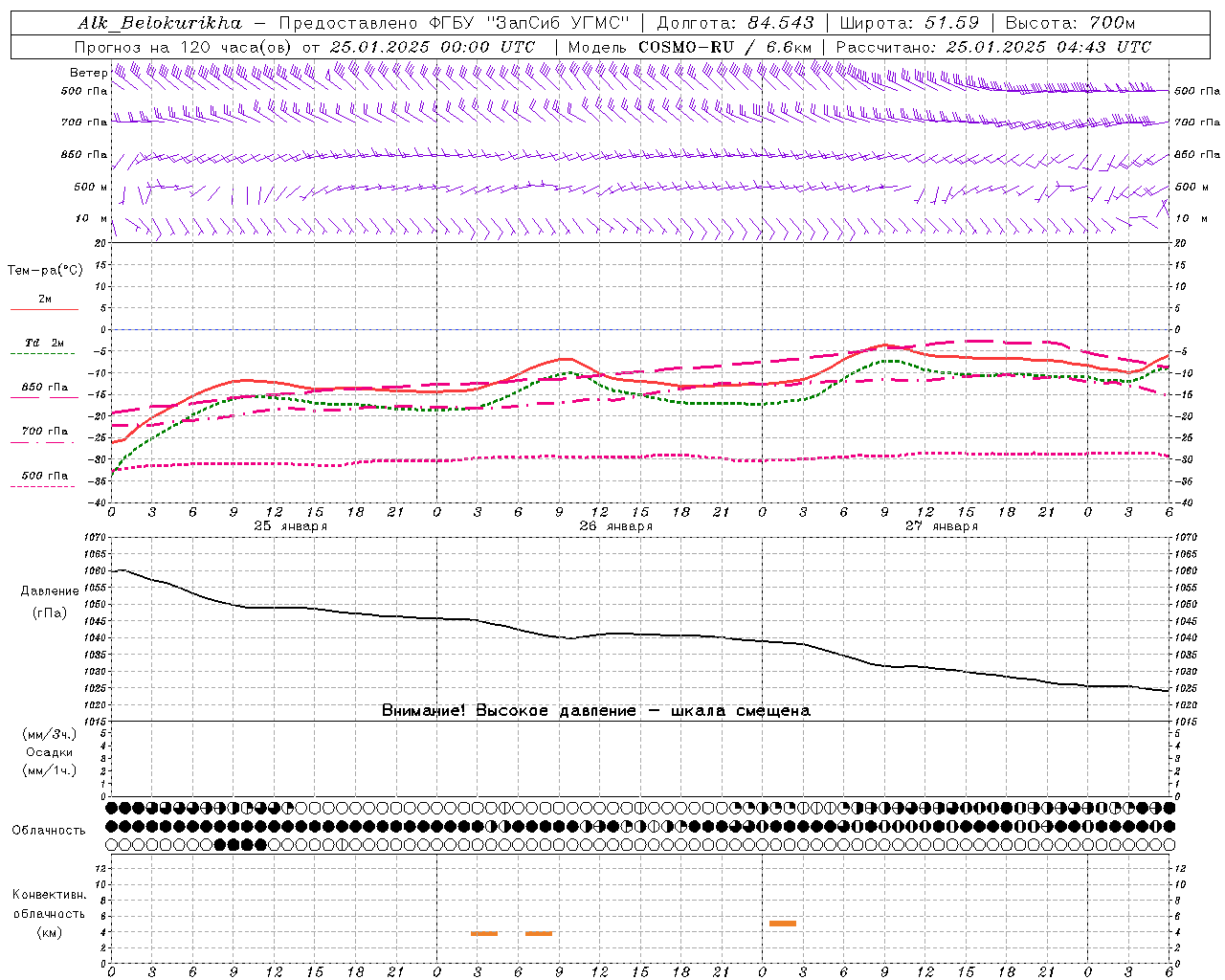Image resolution: width=1225 pixels, height=980 pixels.
Task: Click the '10 м' wind level label on left axis
Action: point(91,219)
